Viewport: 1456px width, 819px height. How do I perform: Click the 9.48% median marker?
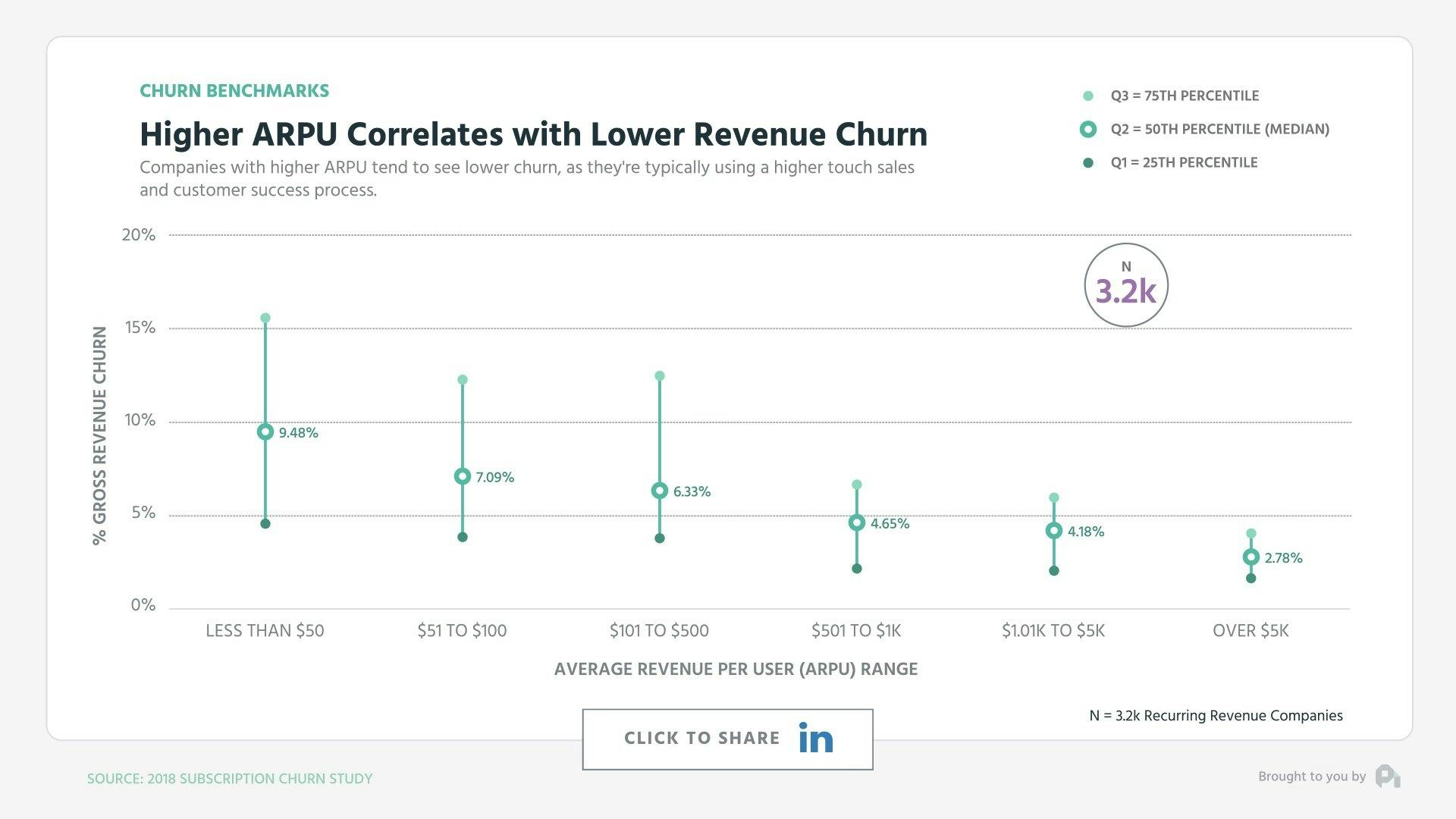265,431
